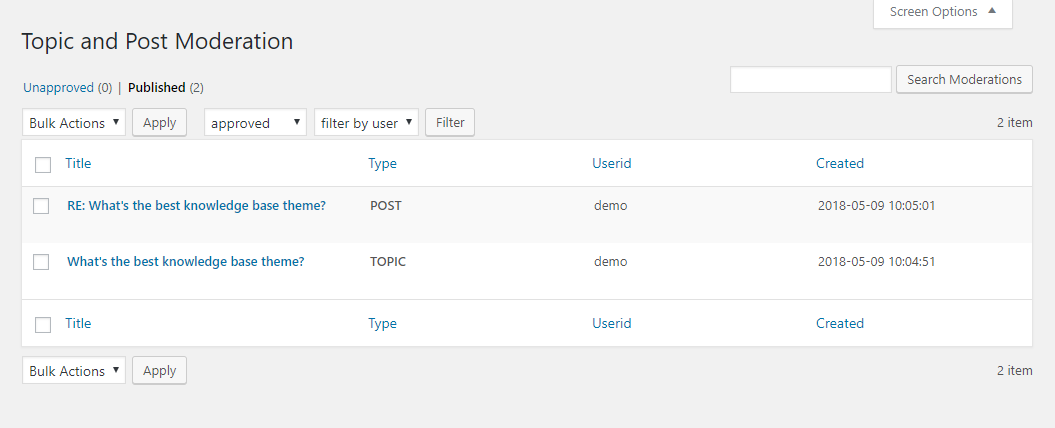Click the Filter button
1055x428 pixels.
[x=450, y=123]
